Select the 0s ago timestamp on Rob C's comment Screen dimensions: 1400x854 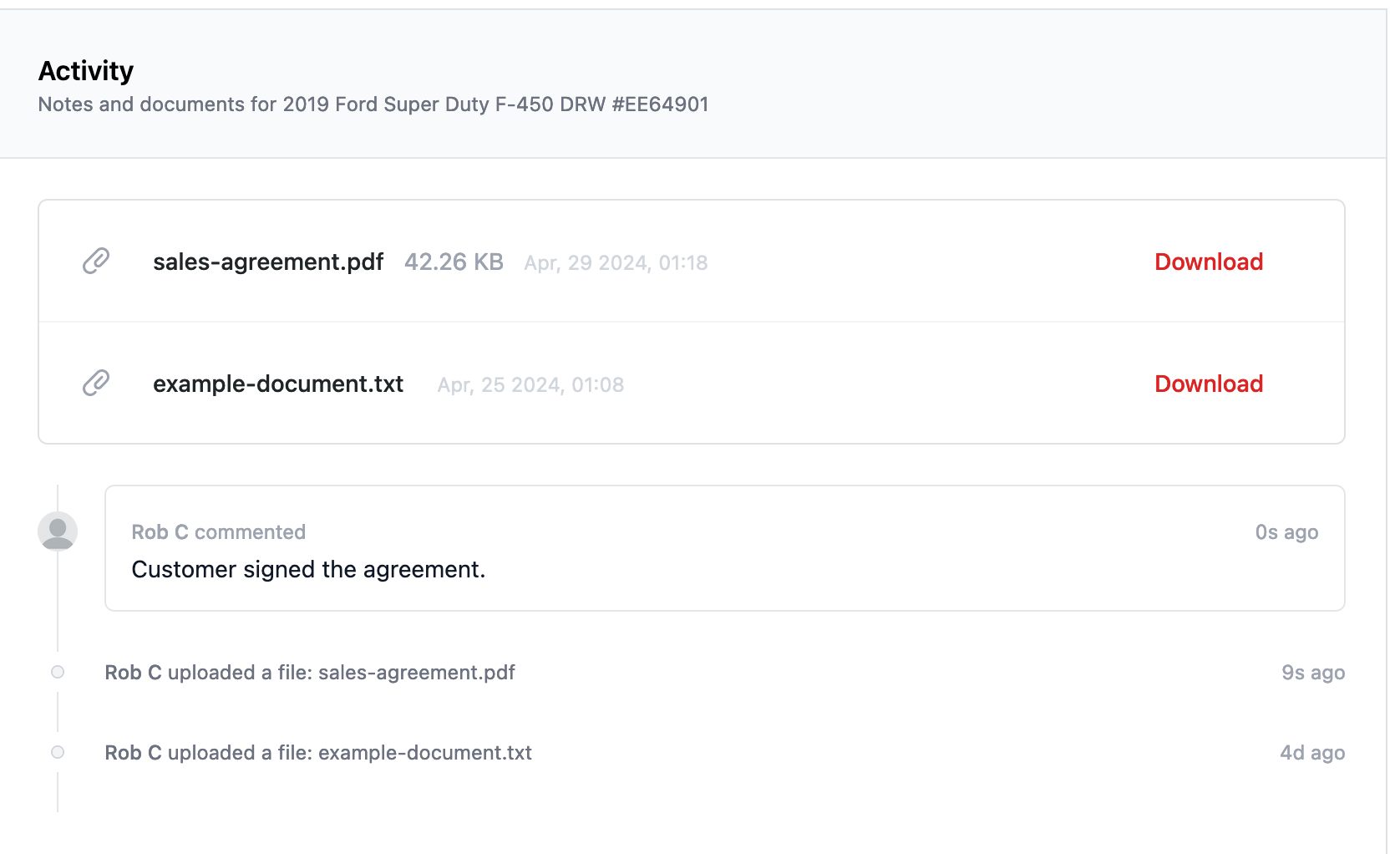tap(1286, 531)
